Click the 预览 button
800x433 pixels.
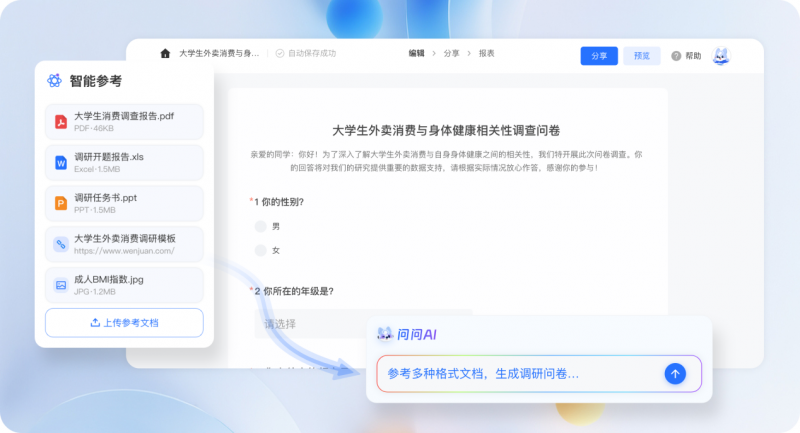[641, 56]
